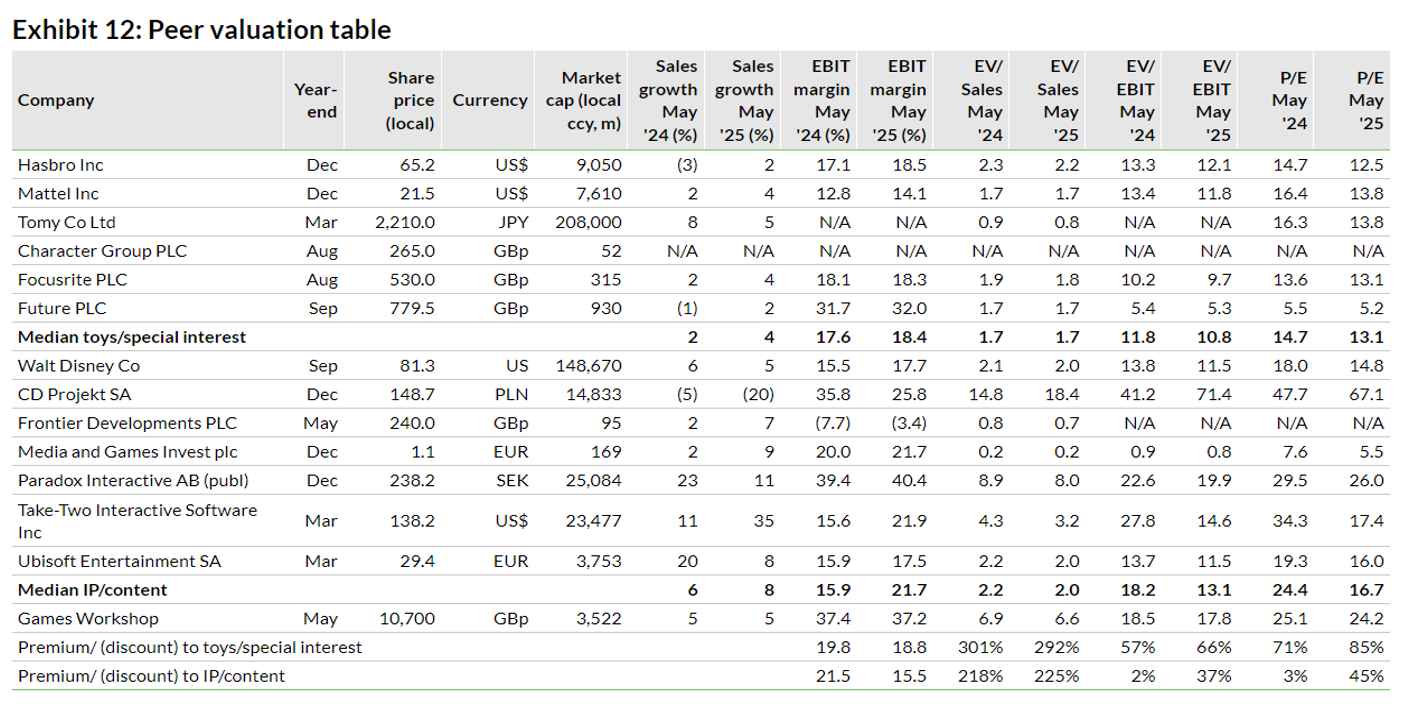Click 'Take-Two Interactive Software Inc' label
The image size is (1402, 706).
[138, 521]
